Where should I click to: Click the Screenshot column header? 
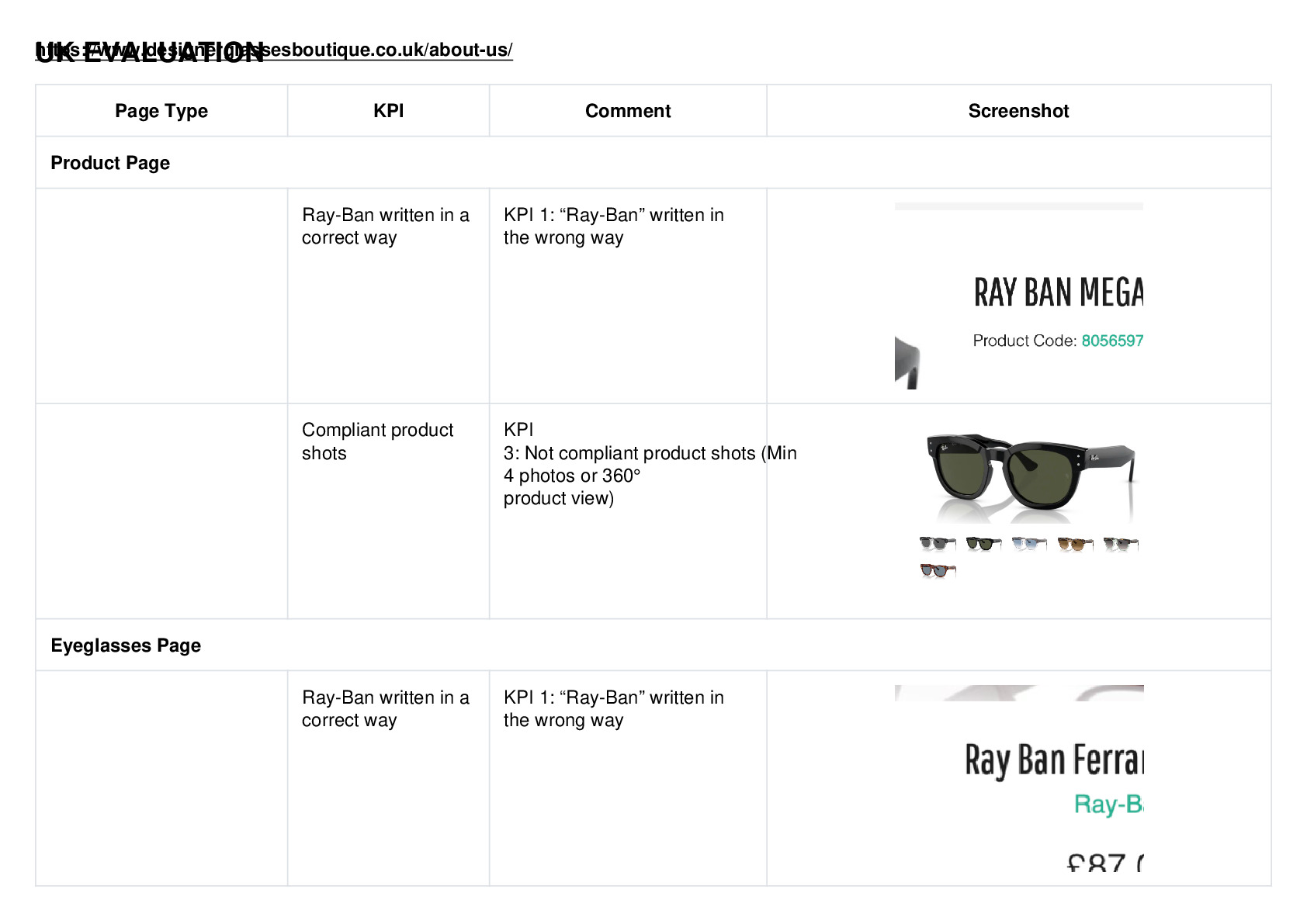pyautogui.click(x=1018, y=111)
